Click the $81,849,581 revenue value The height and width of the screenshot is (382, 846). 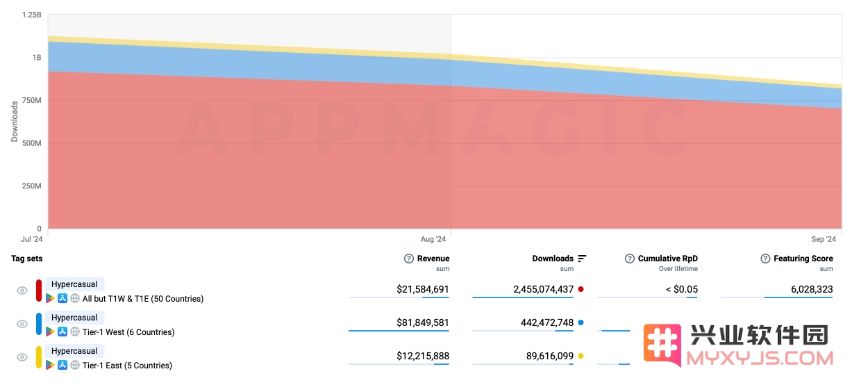pyautogui.click(x=422, y=323)
